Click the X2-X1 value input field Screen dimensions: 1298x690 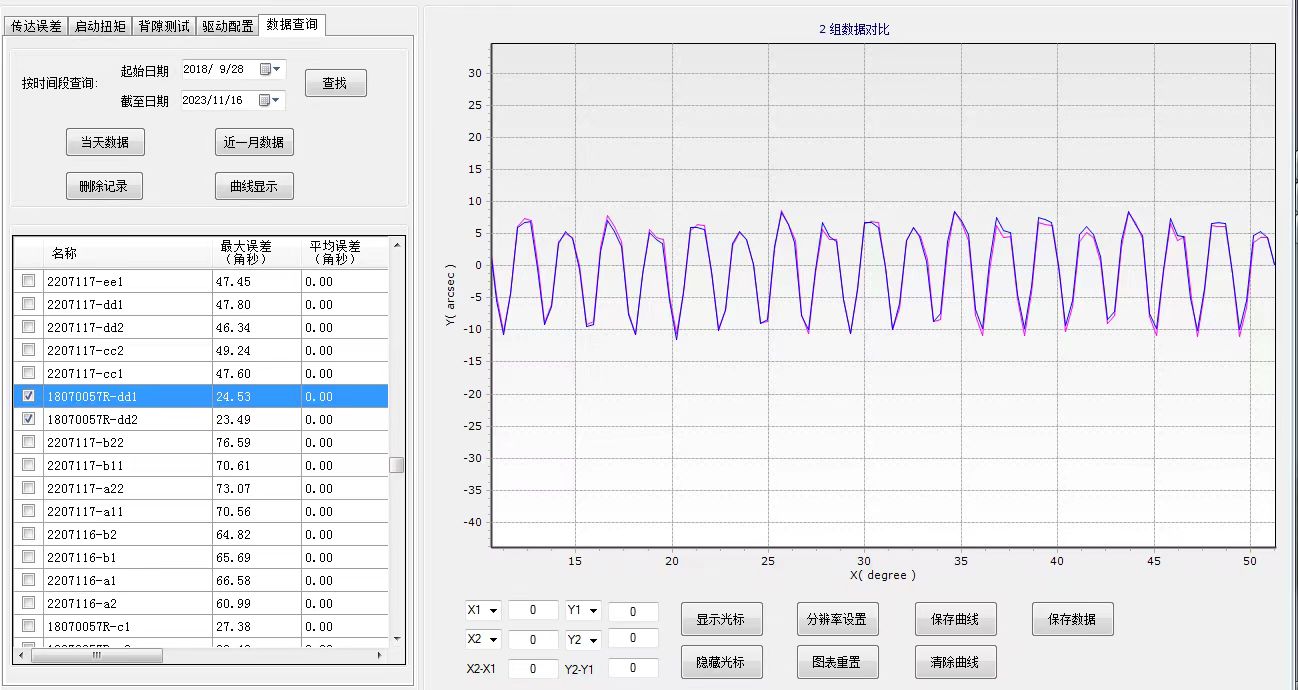coord(533,668)
